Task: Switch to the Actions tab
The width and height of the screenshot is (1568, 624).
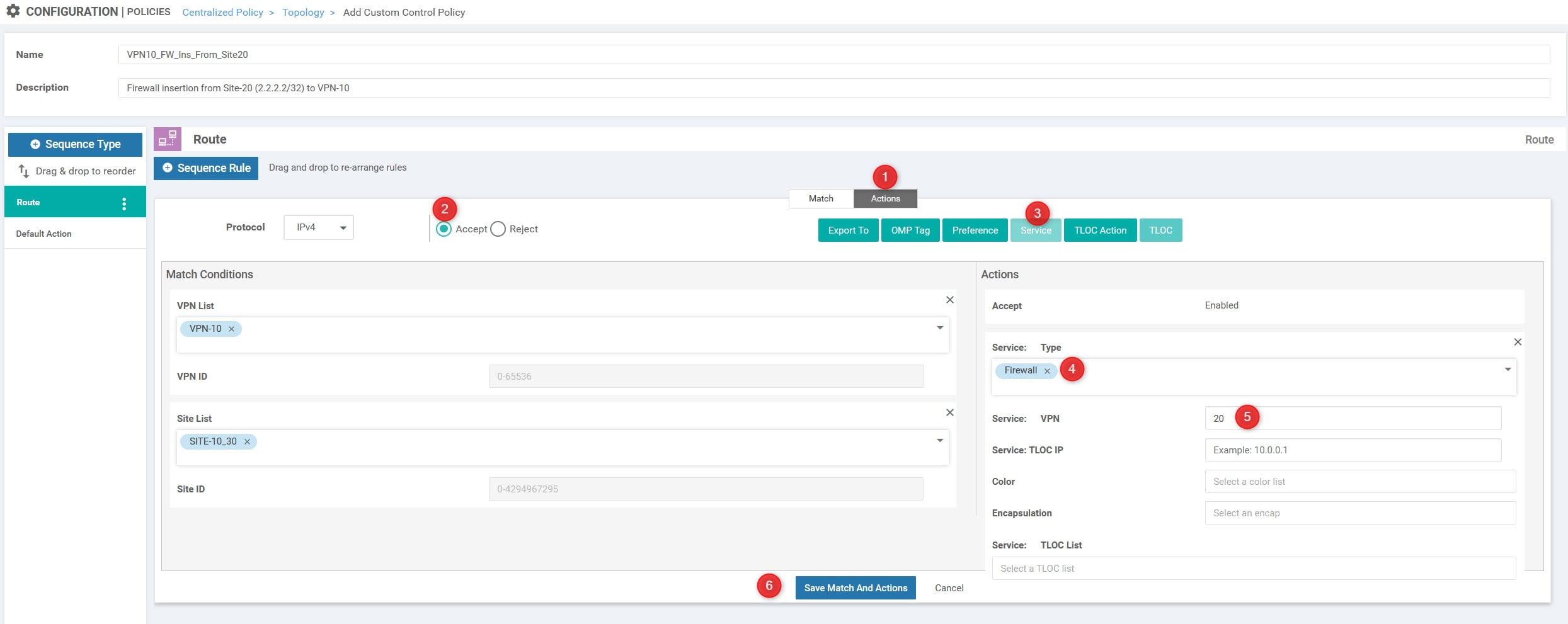Action: point(885,199)
